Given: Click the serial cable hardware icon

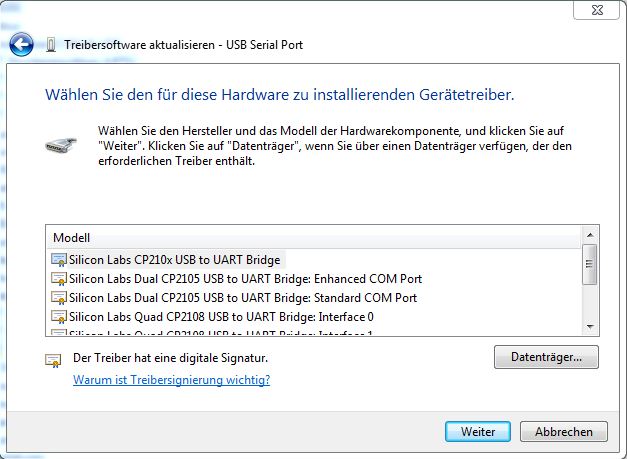Looking at the screenshot, I should click(61, 145).
